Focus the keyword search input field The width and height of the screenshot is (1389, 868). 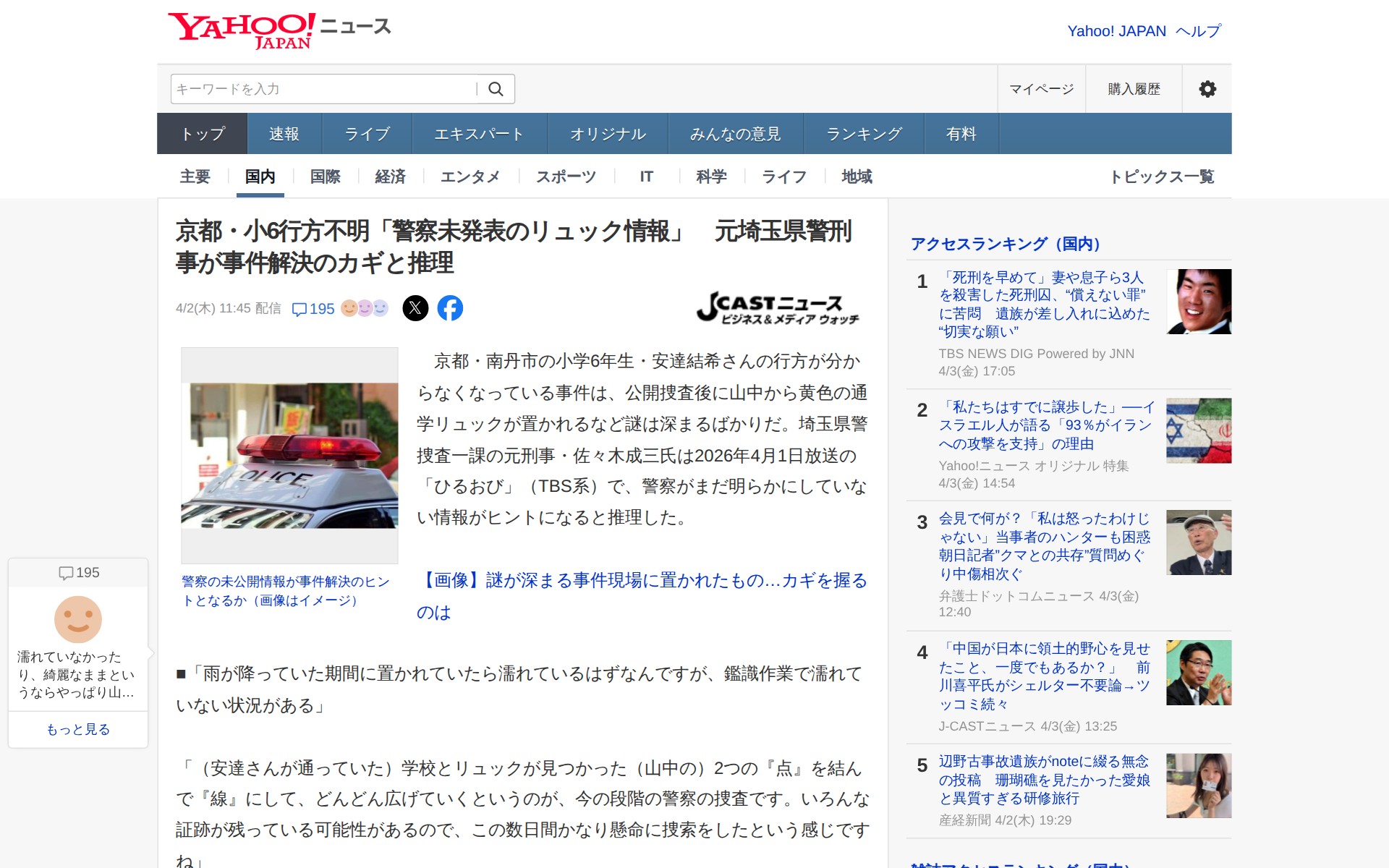pyautogui.click(x=323, y=89)
